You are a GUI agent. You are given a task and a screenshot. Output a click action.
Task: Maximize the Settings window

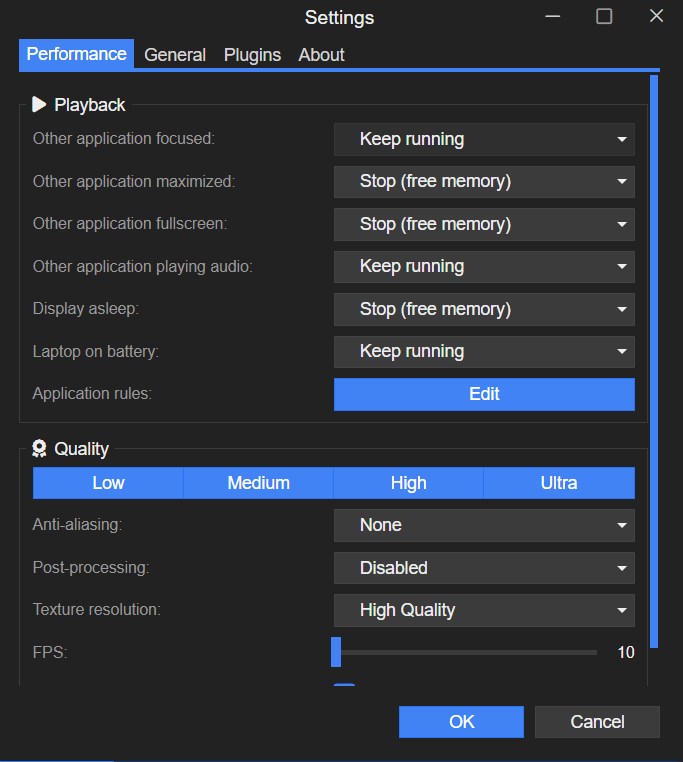[604, 16]
